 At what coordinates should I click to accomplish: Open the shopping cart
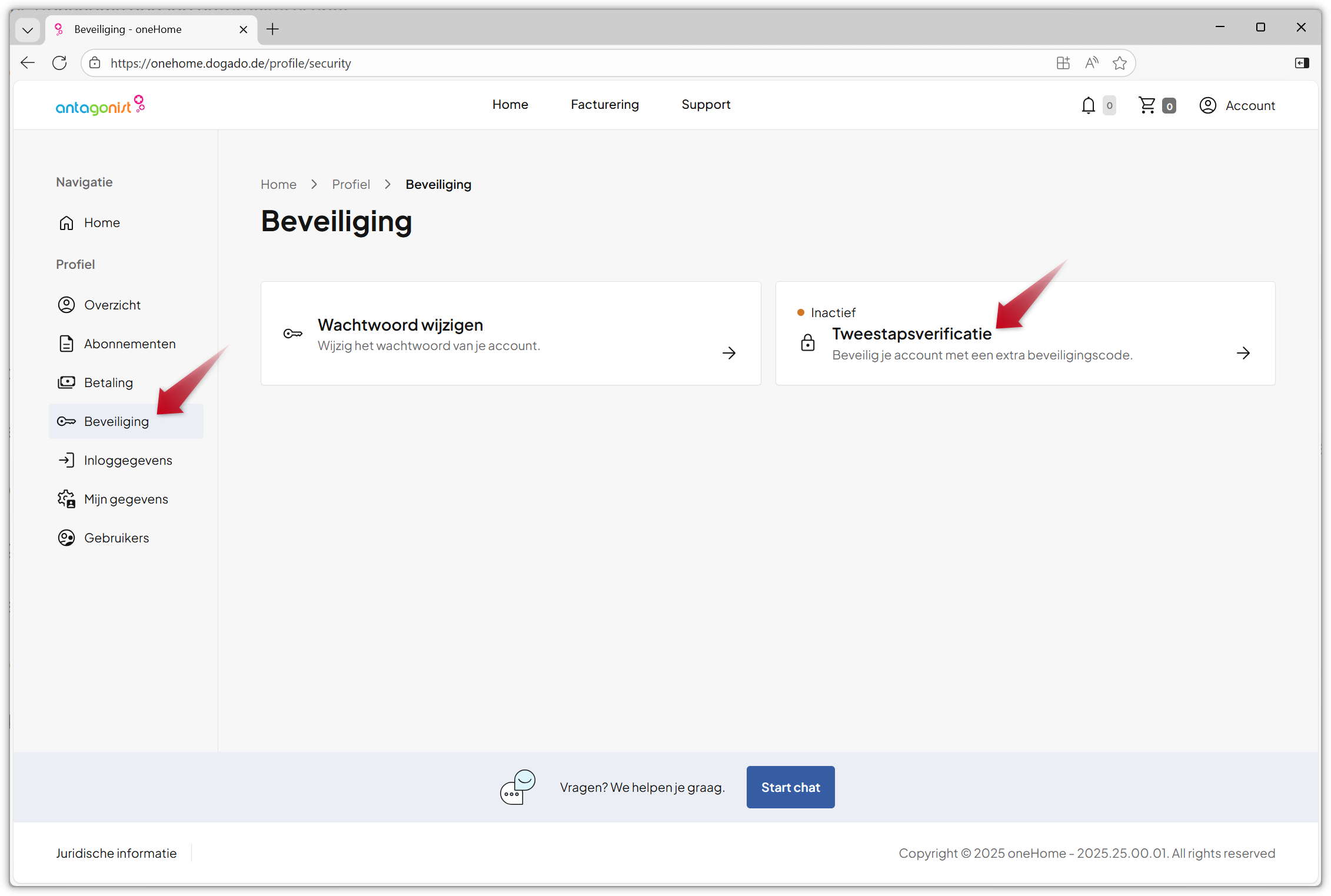[1147, 105]
